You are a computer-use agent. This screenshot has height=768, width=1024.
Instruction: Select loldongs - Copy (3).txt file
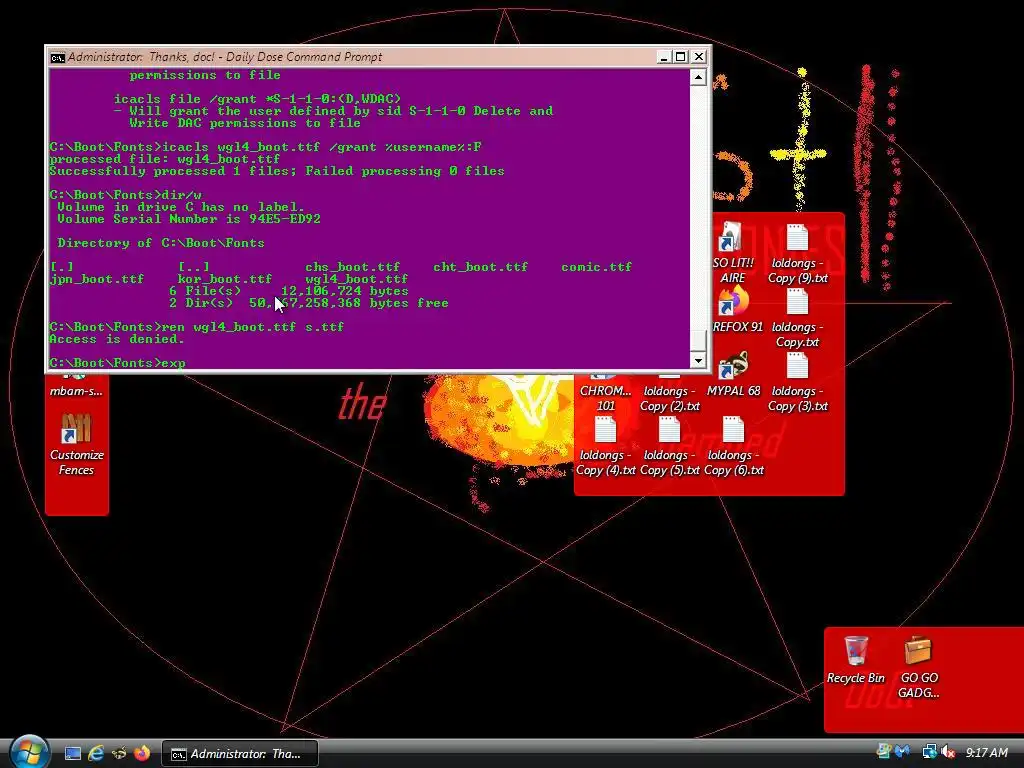click(797, 382)
